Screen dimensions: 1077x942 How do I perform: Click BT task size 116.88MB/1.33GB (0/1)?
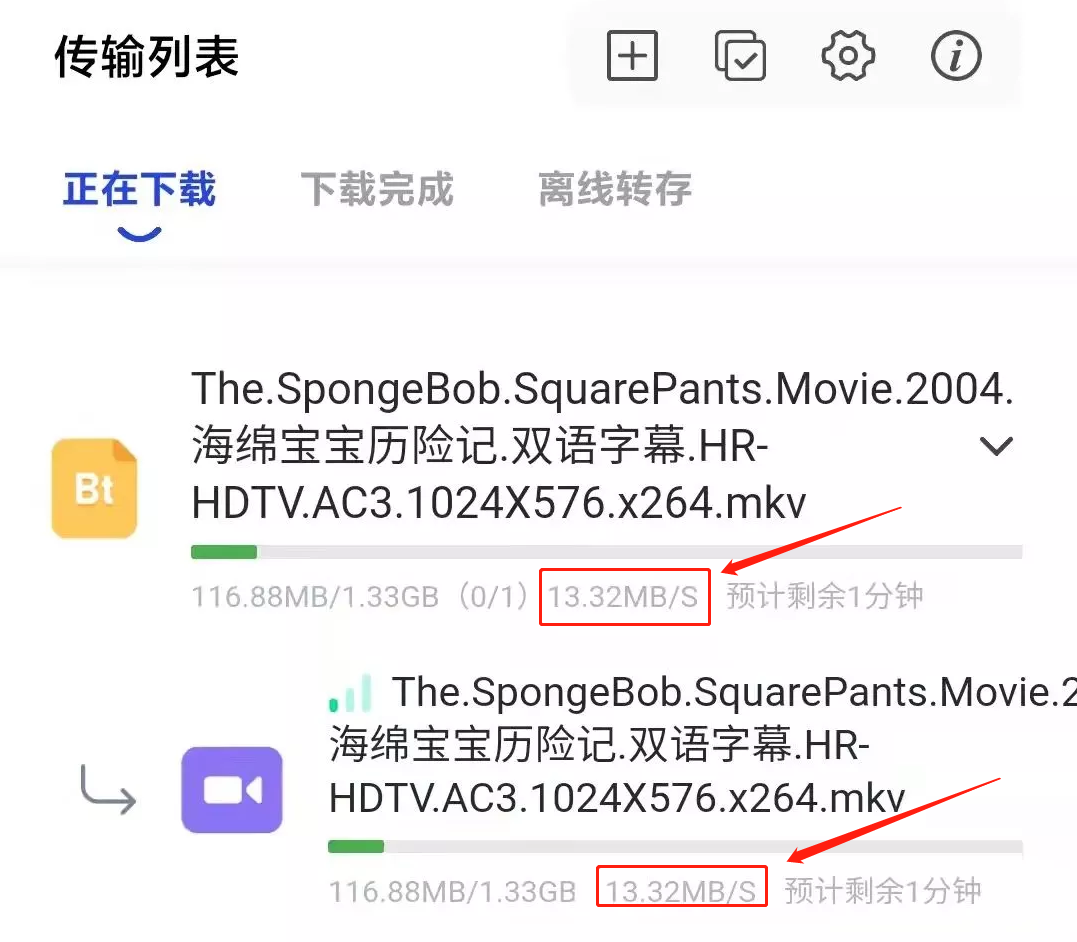(x=361, y=596)
